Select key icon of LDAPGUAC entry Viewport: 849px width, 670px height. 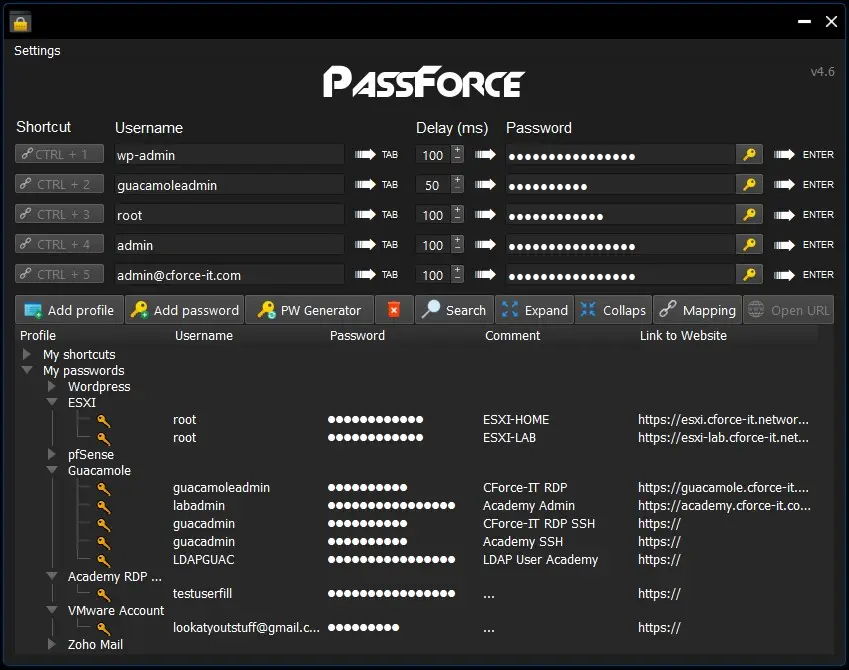(103, 561)
